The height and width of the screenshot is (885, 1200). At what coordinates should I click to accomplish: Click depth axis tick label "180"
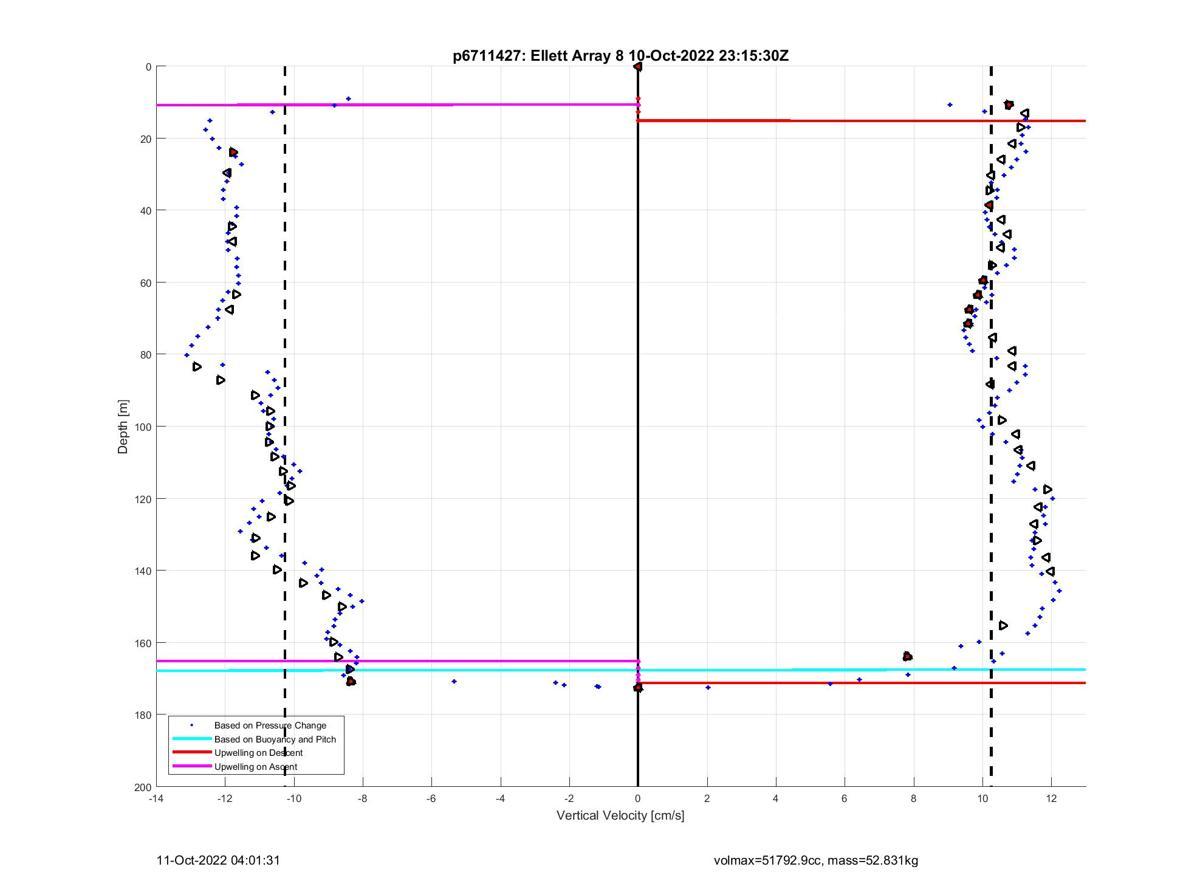pyautogui.click(x=143, y=715)
